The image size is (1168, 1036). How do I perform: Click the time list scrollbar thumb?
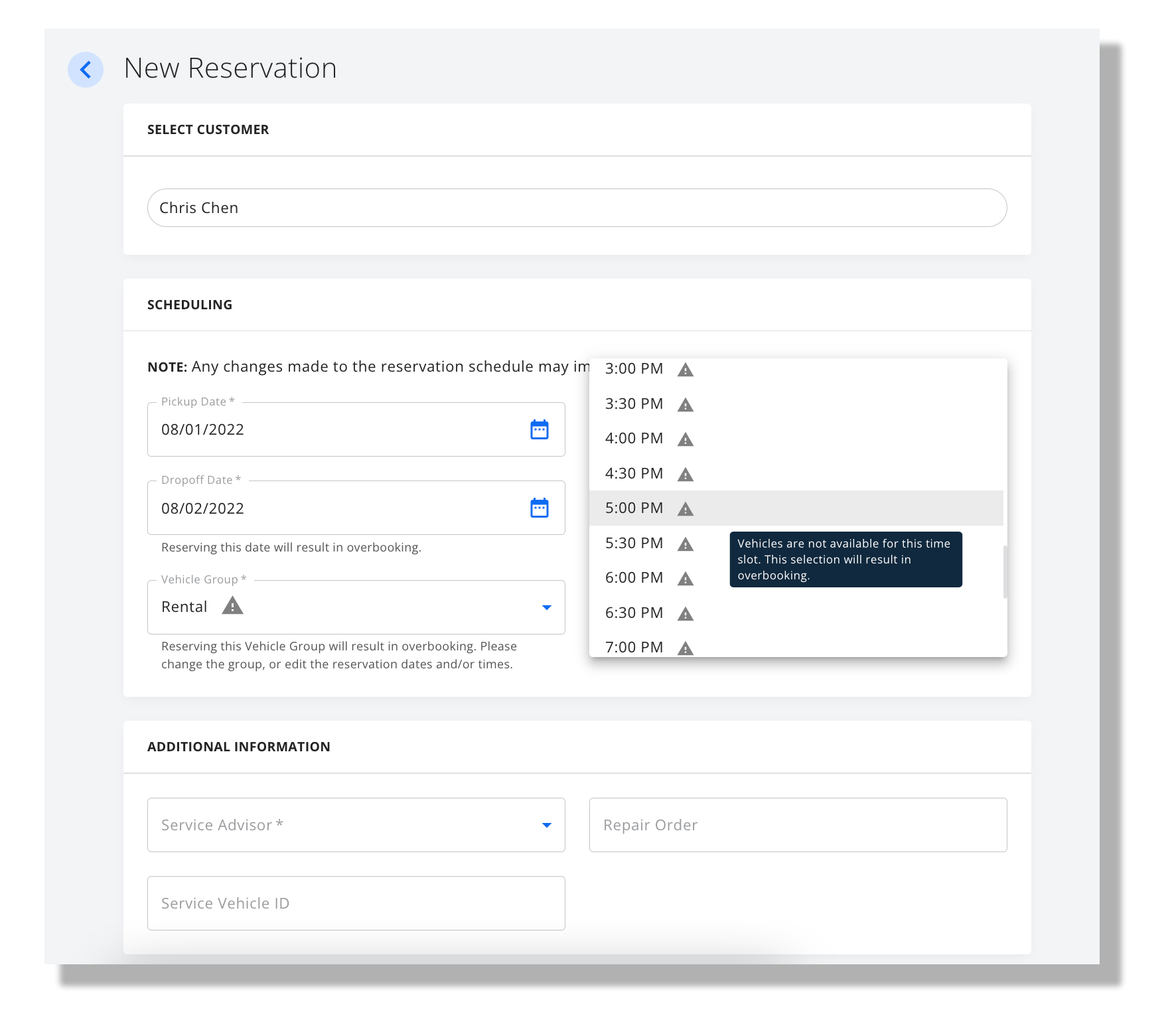[x=1005, y=572]
